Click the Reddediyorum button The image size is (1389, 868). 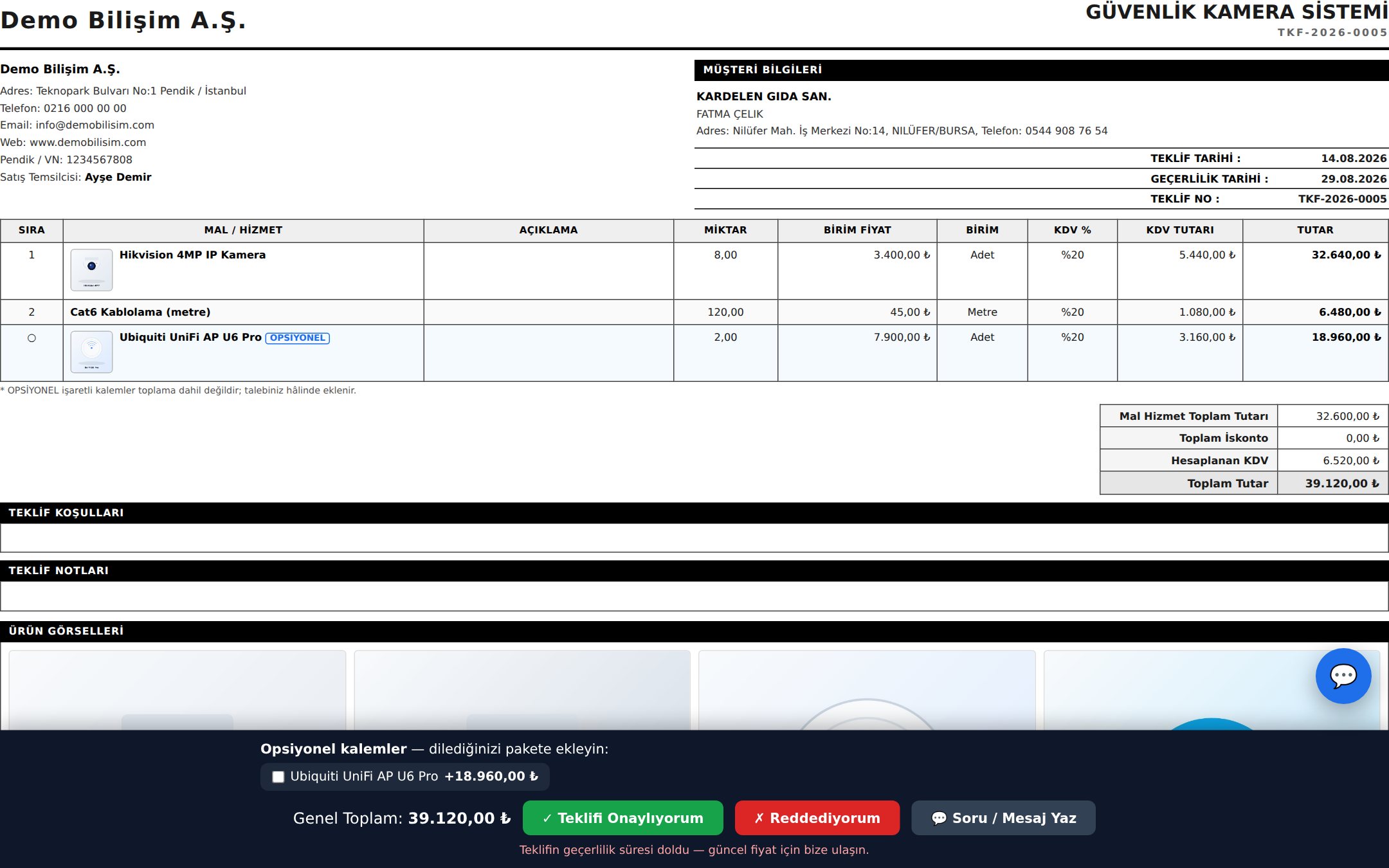pyautogui.click(x=817, y=818)
